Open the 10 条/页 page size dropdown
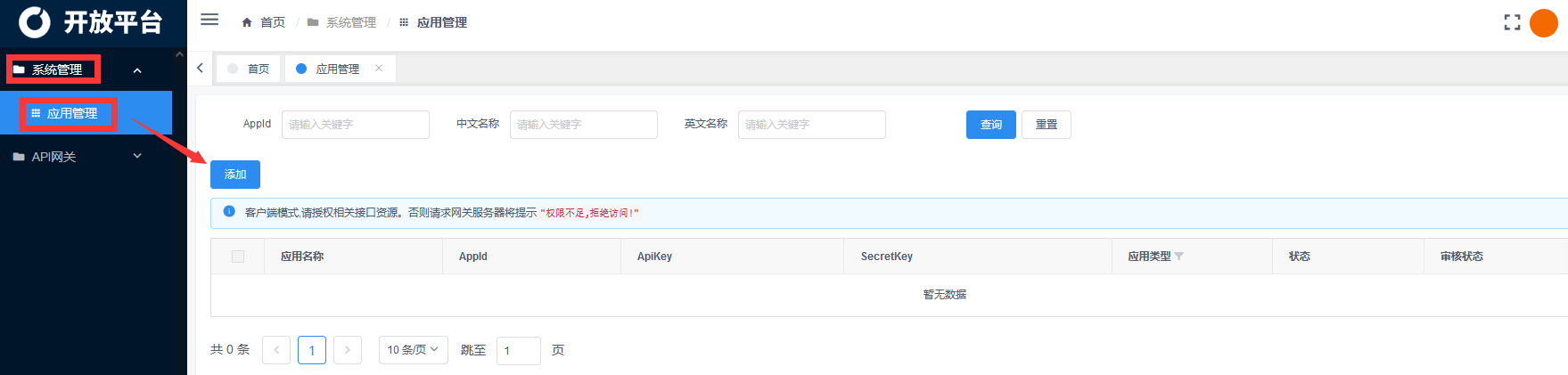Image resolution: width=1568 pixels, height=375 pixels. (414, 350)
